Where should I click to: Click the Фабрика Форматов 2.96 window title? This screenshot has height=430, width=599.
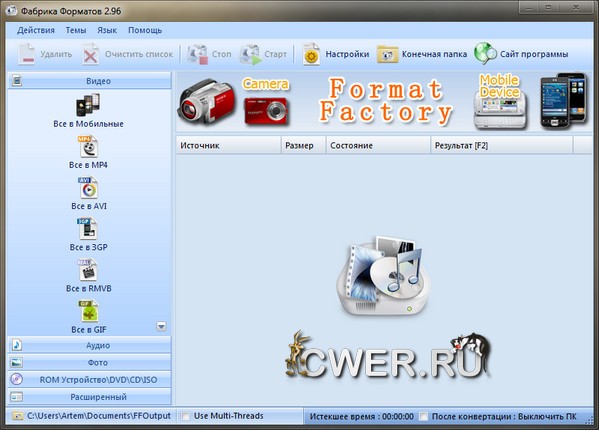(x=71, y=11)
